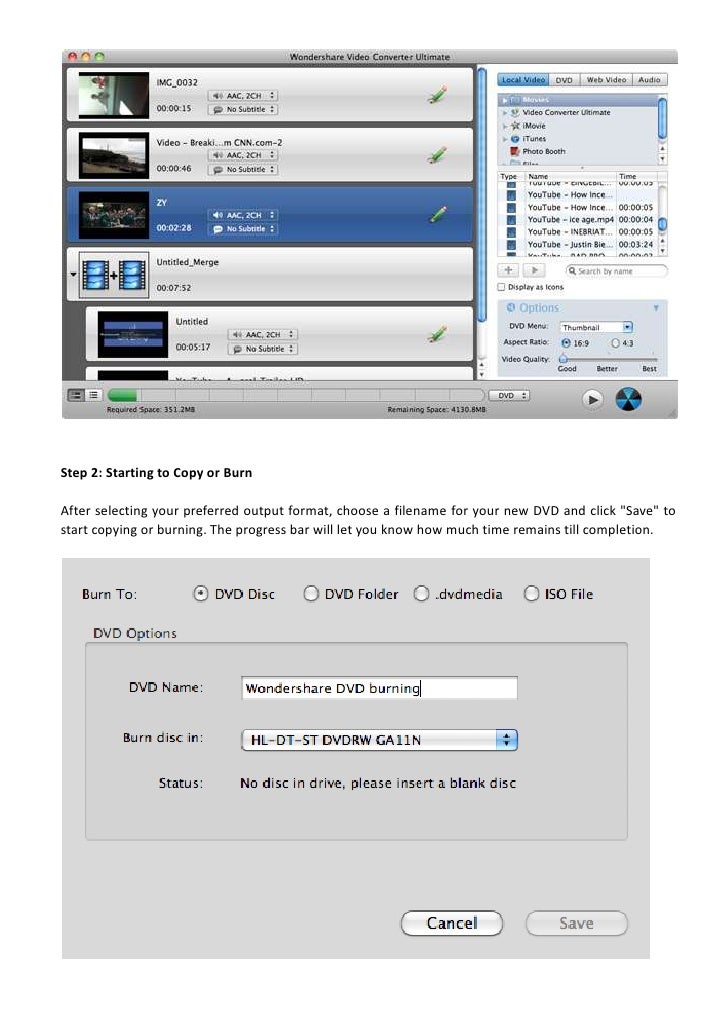This screenshot has height=1030, width=728.
Task: Switch to DVD tab
Action: click(x=564, y=79)
